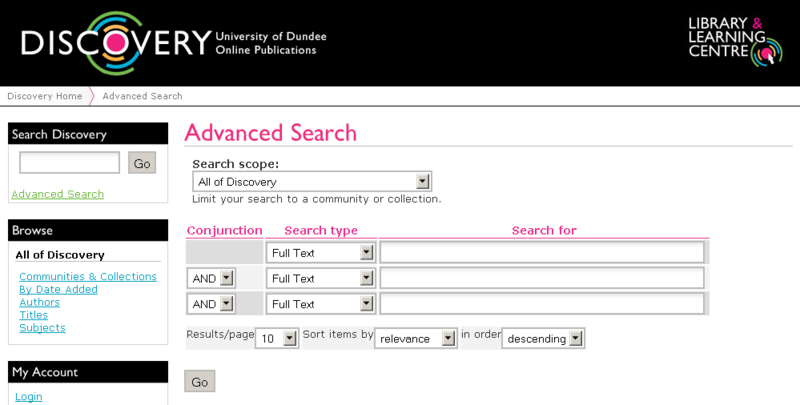This screenshot has height=405, width=800.
Task: Click the Discovery Home breadcrumb
Action: 45,96
